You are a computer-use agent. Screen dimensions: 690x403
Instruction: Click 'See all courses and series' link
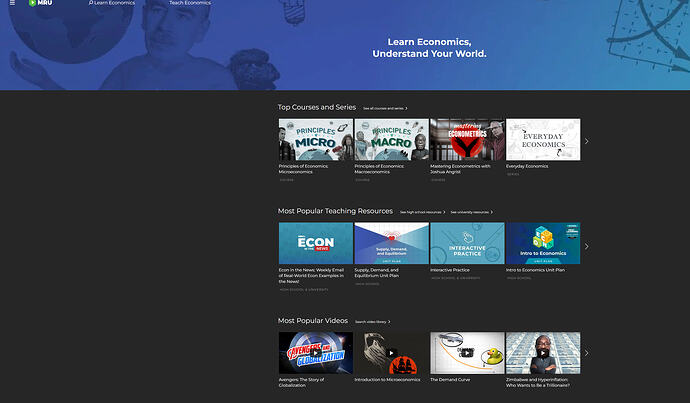click(x=385, y=108)
